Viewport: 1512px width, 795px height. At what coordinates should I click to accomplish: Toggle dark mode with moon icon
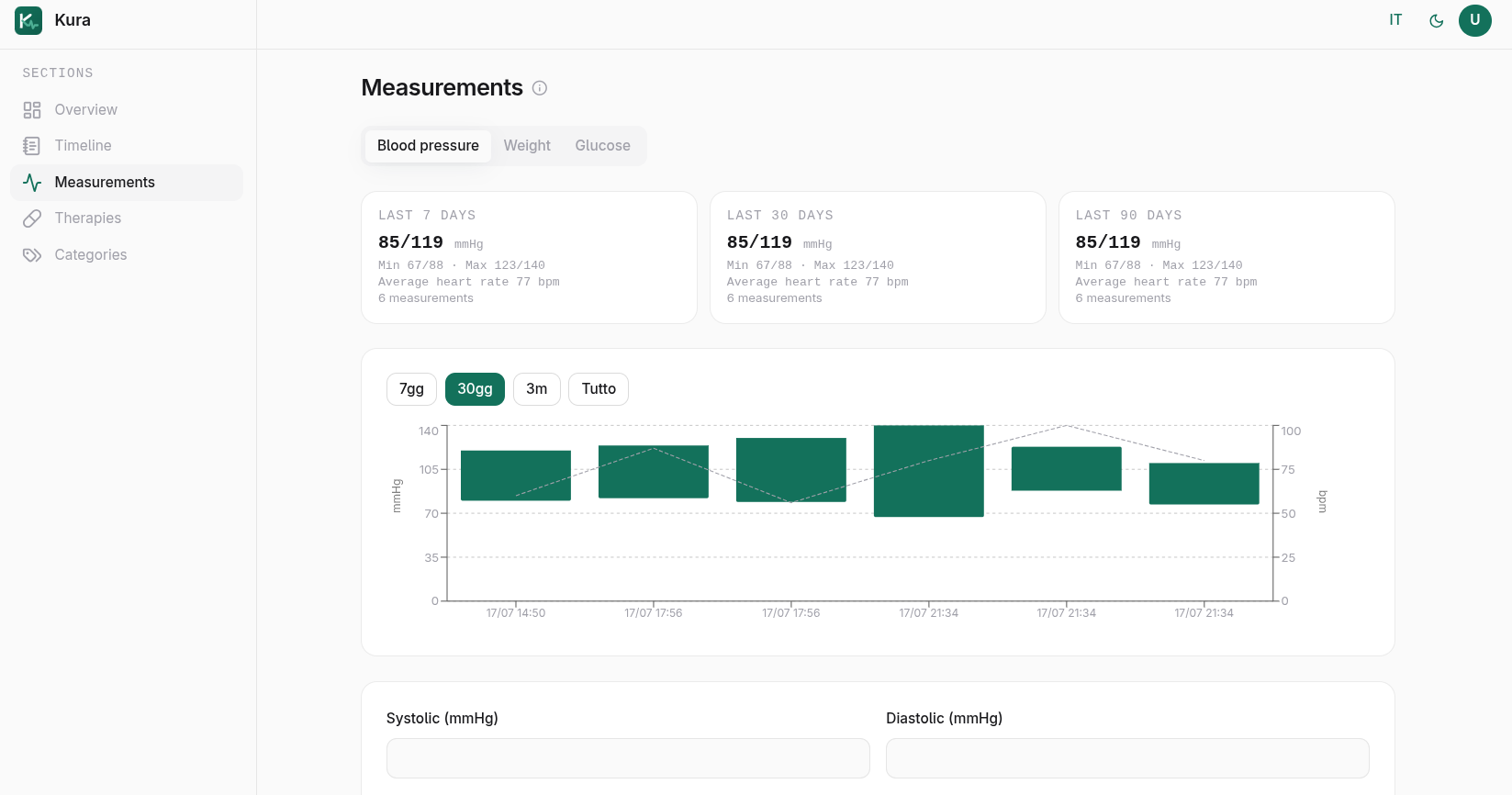(1437, 20)
